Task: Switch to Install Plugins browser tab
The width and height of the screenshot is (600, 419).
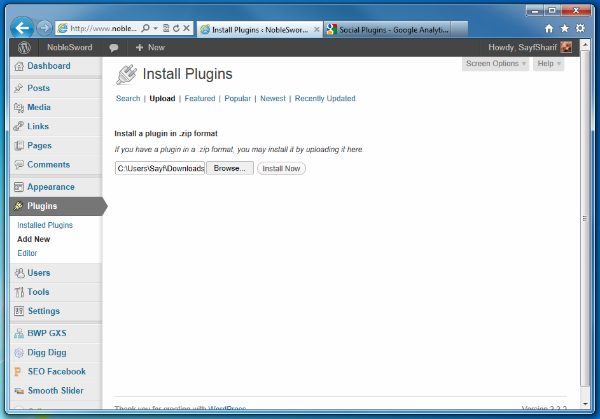Action: 259,29
